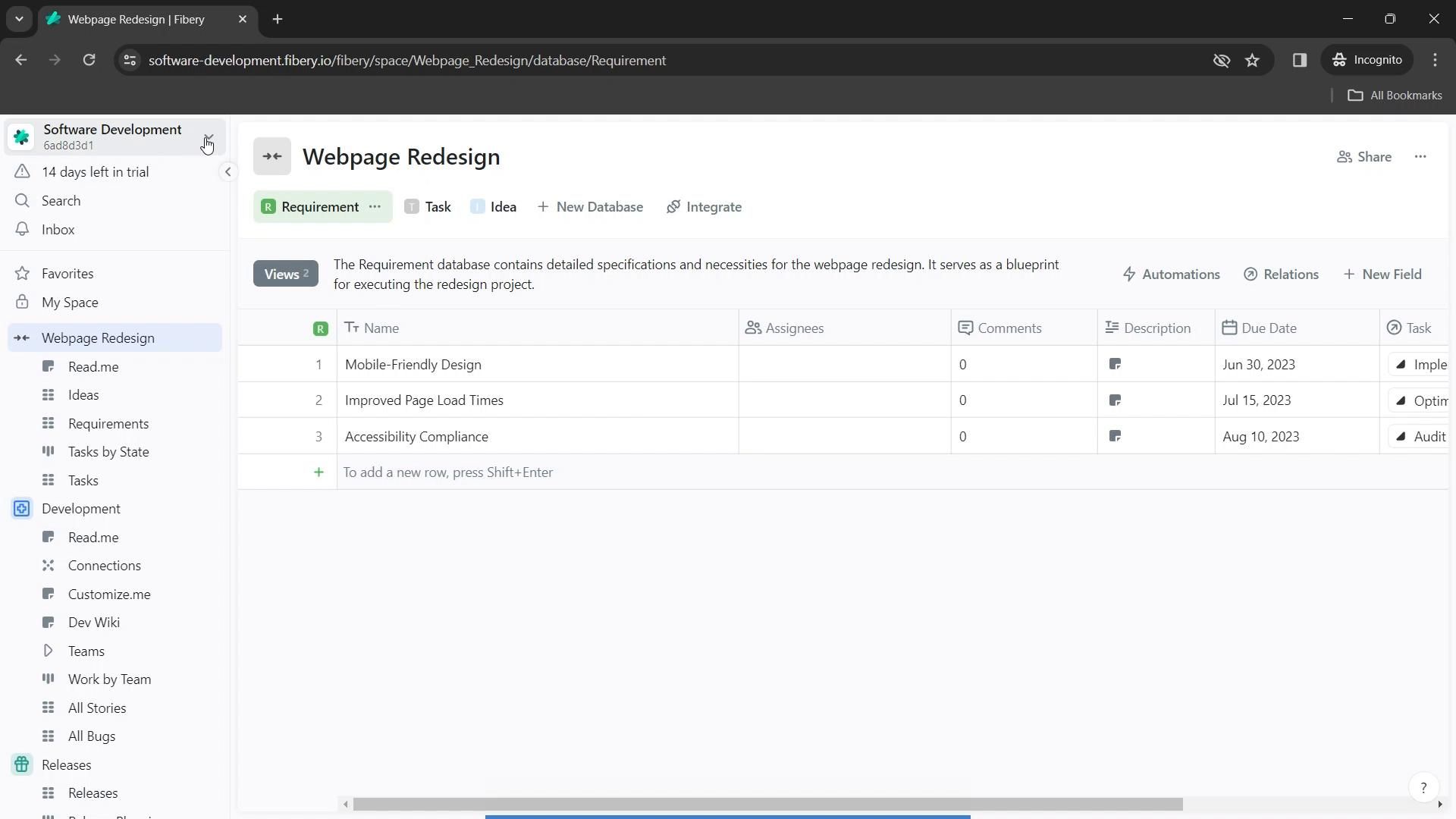Click the Automations button
The width and height of the screenshot is (1456, 819).
tap(1171, 275)
